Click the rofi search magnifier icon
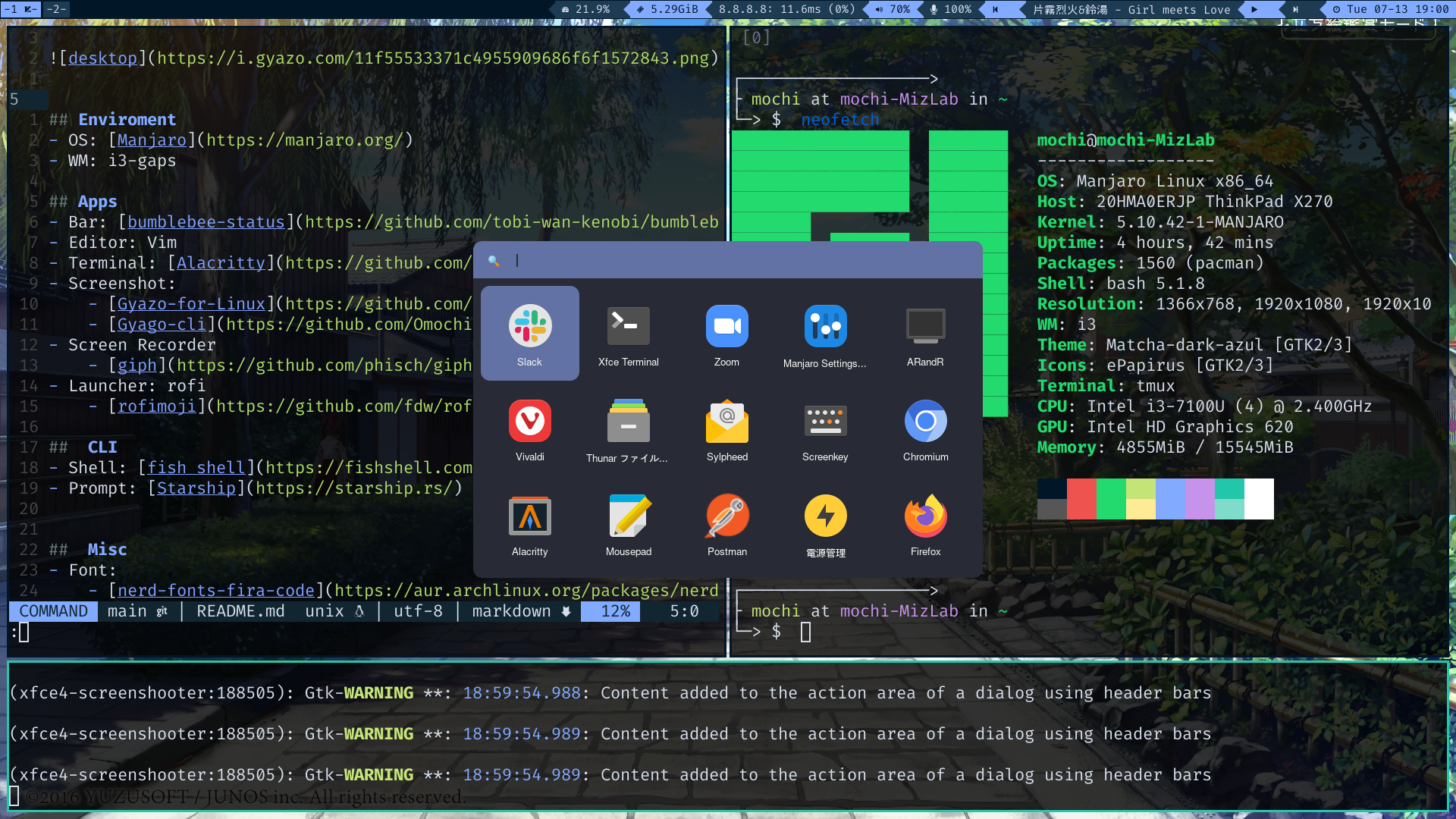 click(494, 261)
